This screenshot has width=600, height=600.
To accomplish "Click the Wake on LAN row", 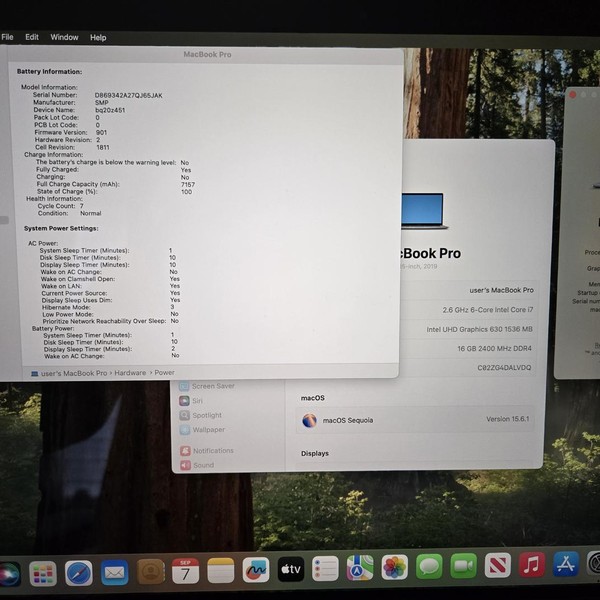I will pyautogui.click(x=111, y=286).
